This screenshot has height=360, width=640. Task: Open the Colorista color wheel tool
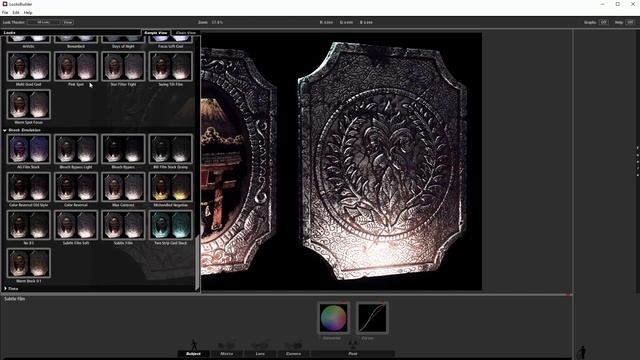(333, 318)
